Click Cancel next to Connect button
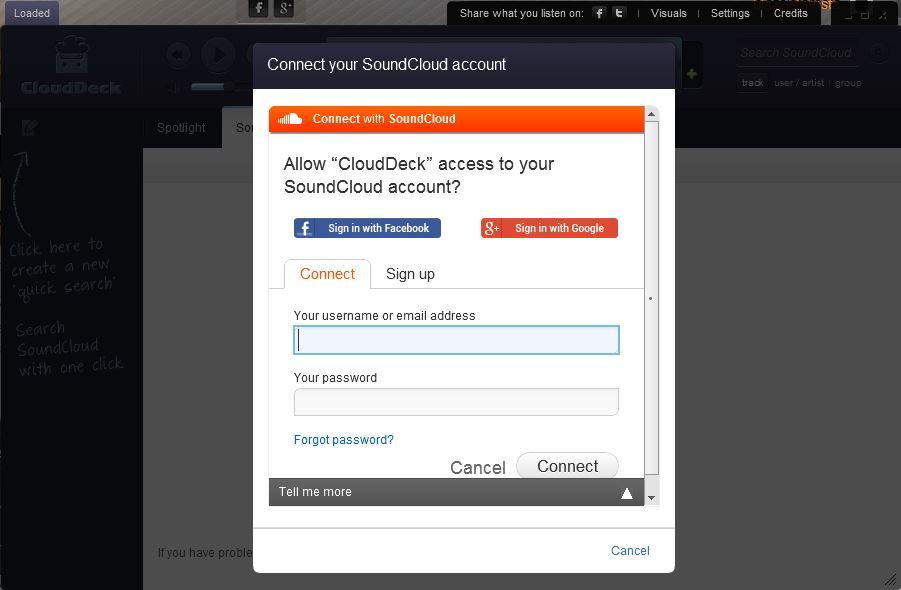Viewport: 901px width, 590px height. (478, 468)
